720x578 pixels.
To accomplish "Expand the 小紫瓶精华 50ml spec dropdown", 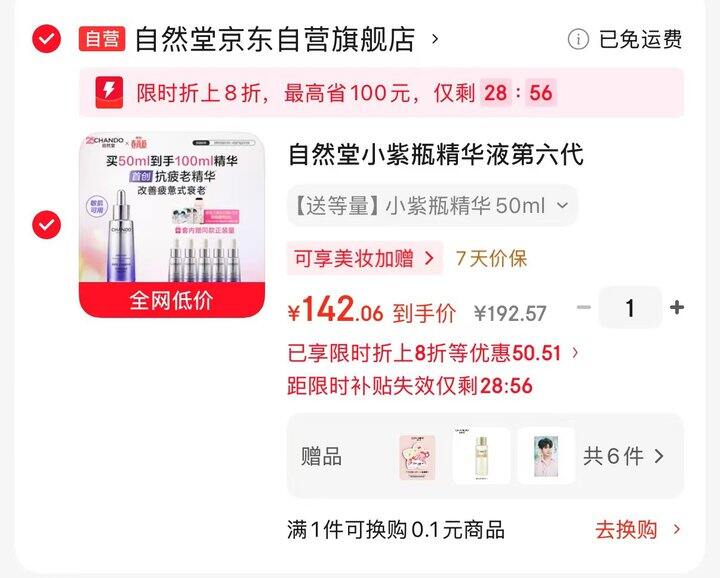I will 432,206.
